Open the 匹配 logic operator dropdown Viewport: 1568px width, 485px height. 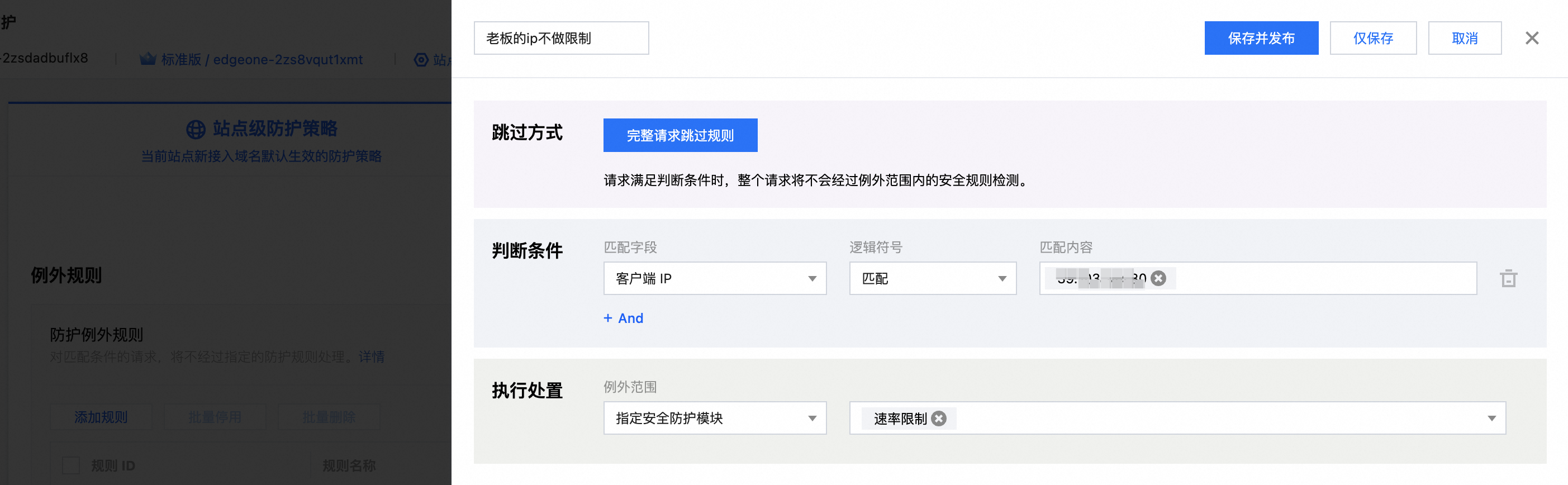point(933,279)
